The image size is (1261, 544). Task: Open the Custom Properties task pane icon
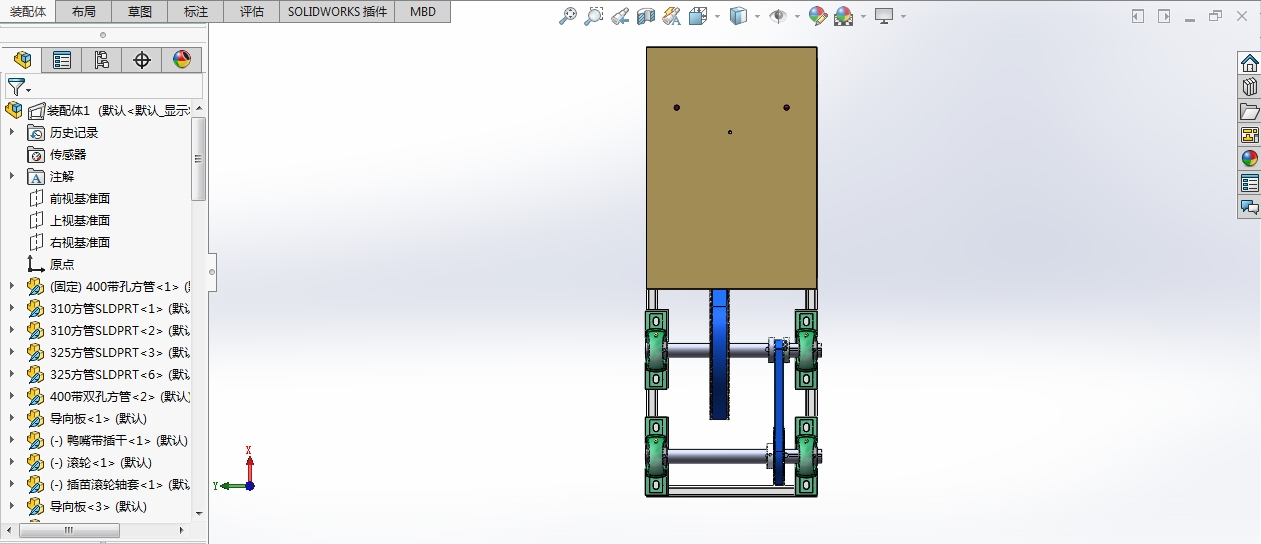[x=1249, y=183]
